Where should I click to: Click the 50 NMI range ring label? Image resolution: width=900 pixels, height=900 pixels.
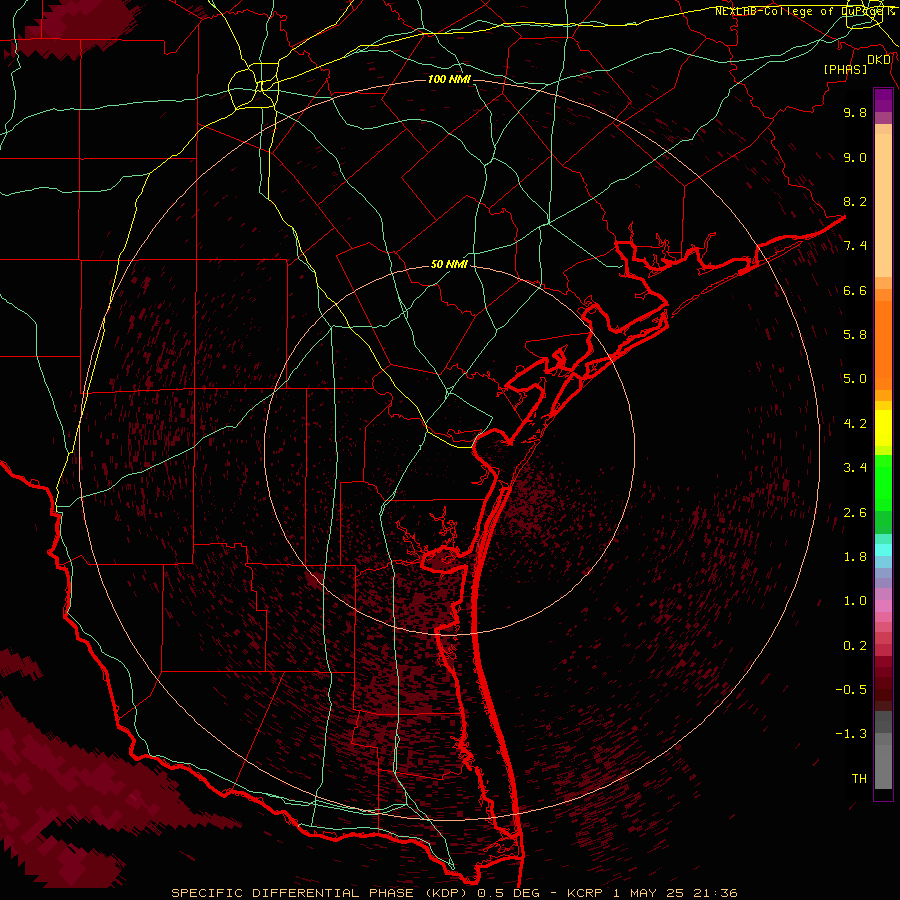pyautogui.click(x=449, y=265)
